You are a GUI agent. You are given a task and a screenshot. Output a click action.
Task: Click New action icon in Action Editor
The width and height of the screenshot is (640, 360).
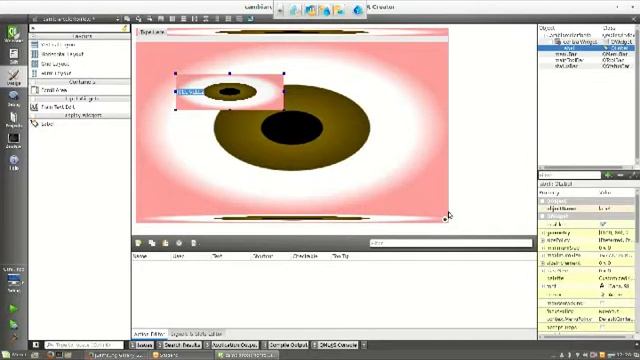138,243
